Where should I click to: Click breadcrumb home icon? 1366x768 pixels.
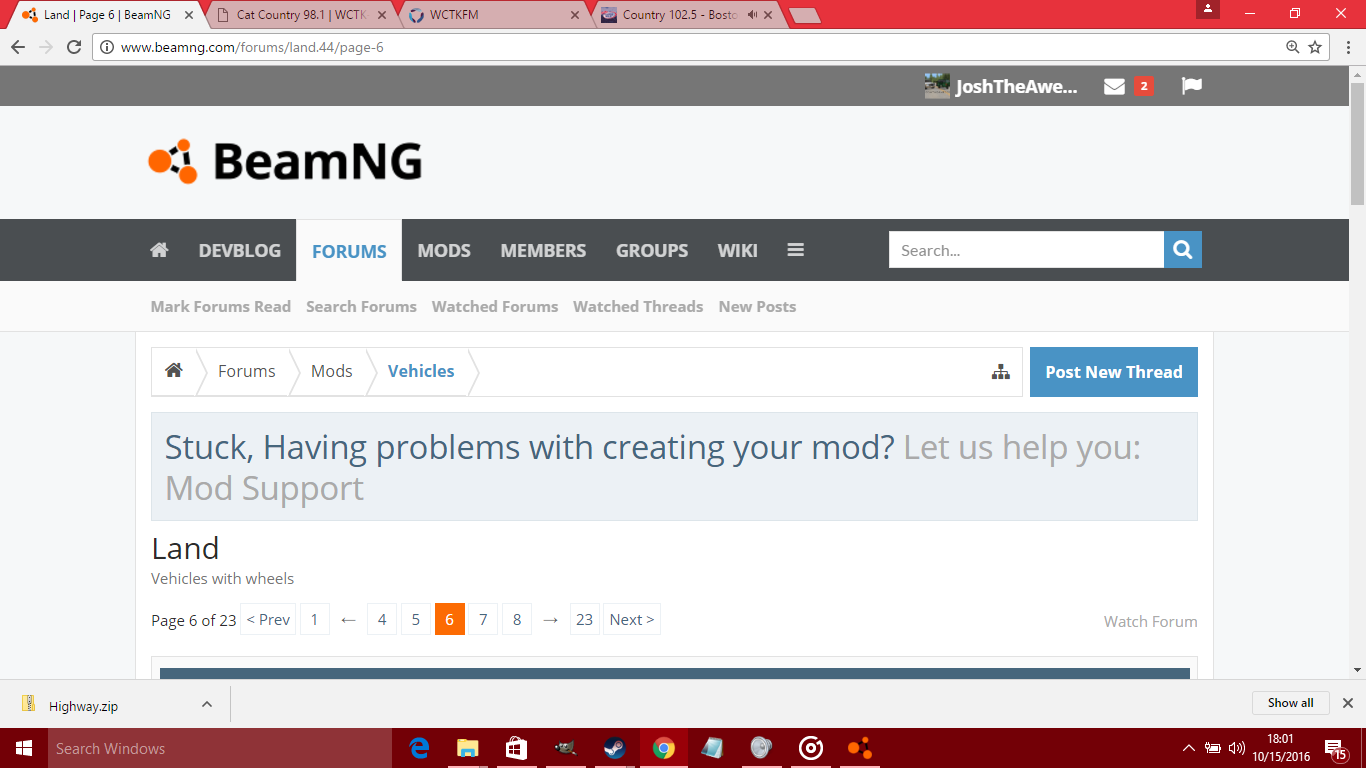tap(174, 371)
